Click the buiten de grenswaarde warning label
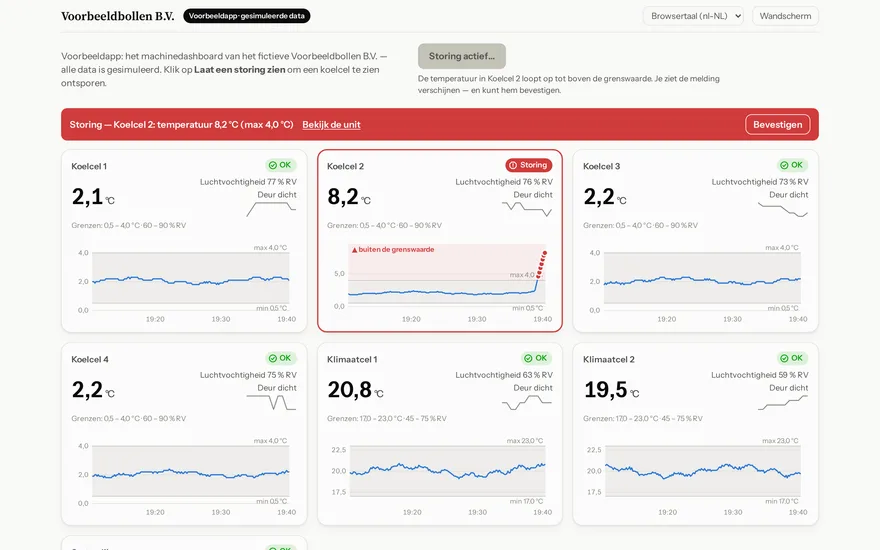880x550 pixels. 396,250
